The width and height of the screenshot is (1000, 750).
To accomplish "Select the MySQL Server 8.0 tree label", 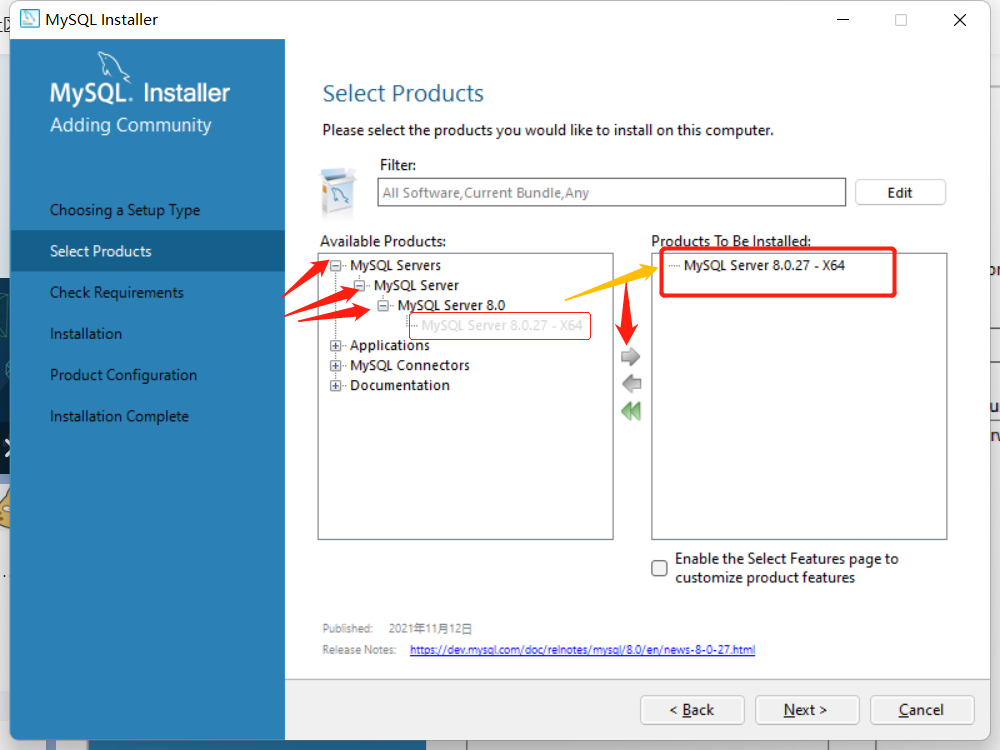I will click(x=452, y=305).
